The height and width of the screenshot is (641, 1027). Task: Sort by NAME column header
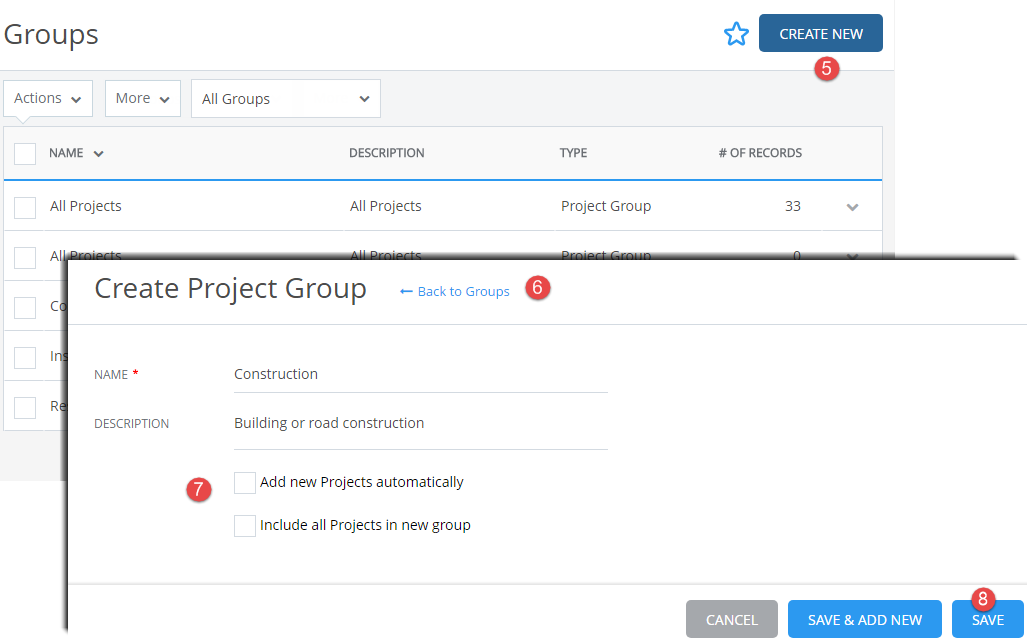[76, 153]
